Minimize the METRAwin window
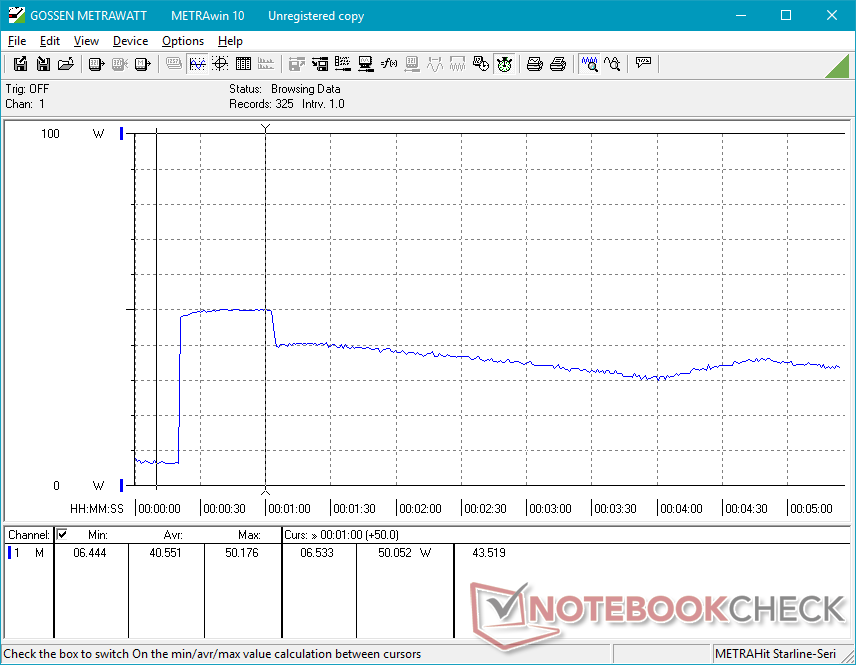The width and height of the screenshot is (856, 665). point(741,15)
